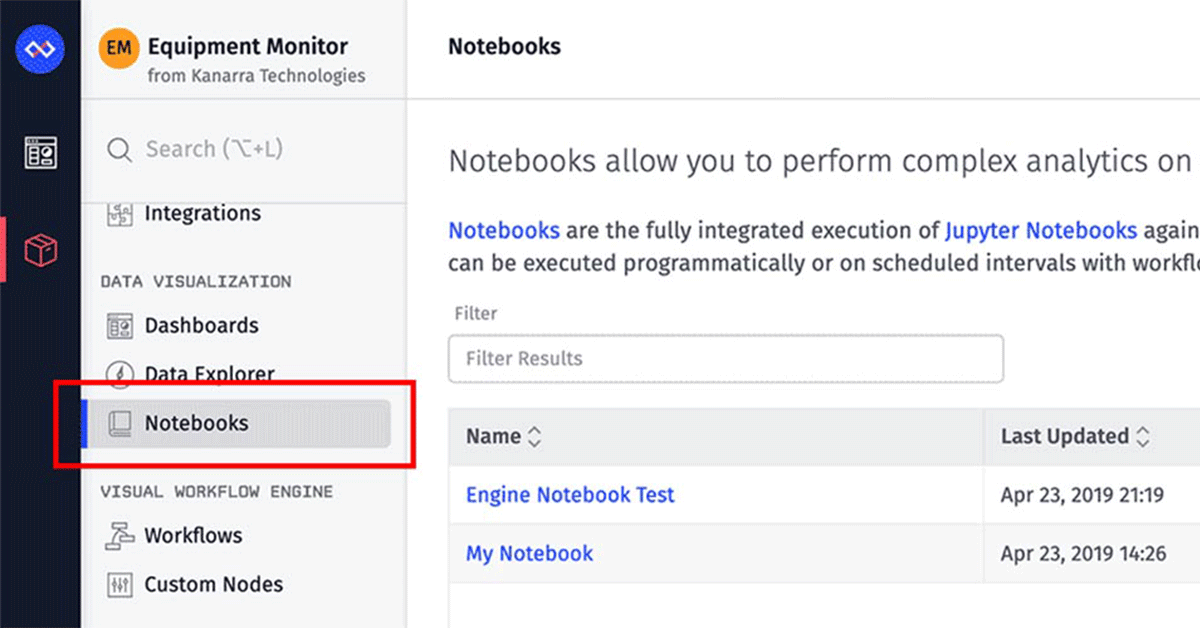Open Custom Nodes in the sidebar

(213, 585)
